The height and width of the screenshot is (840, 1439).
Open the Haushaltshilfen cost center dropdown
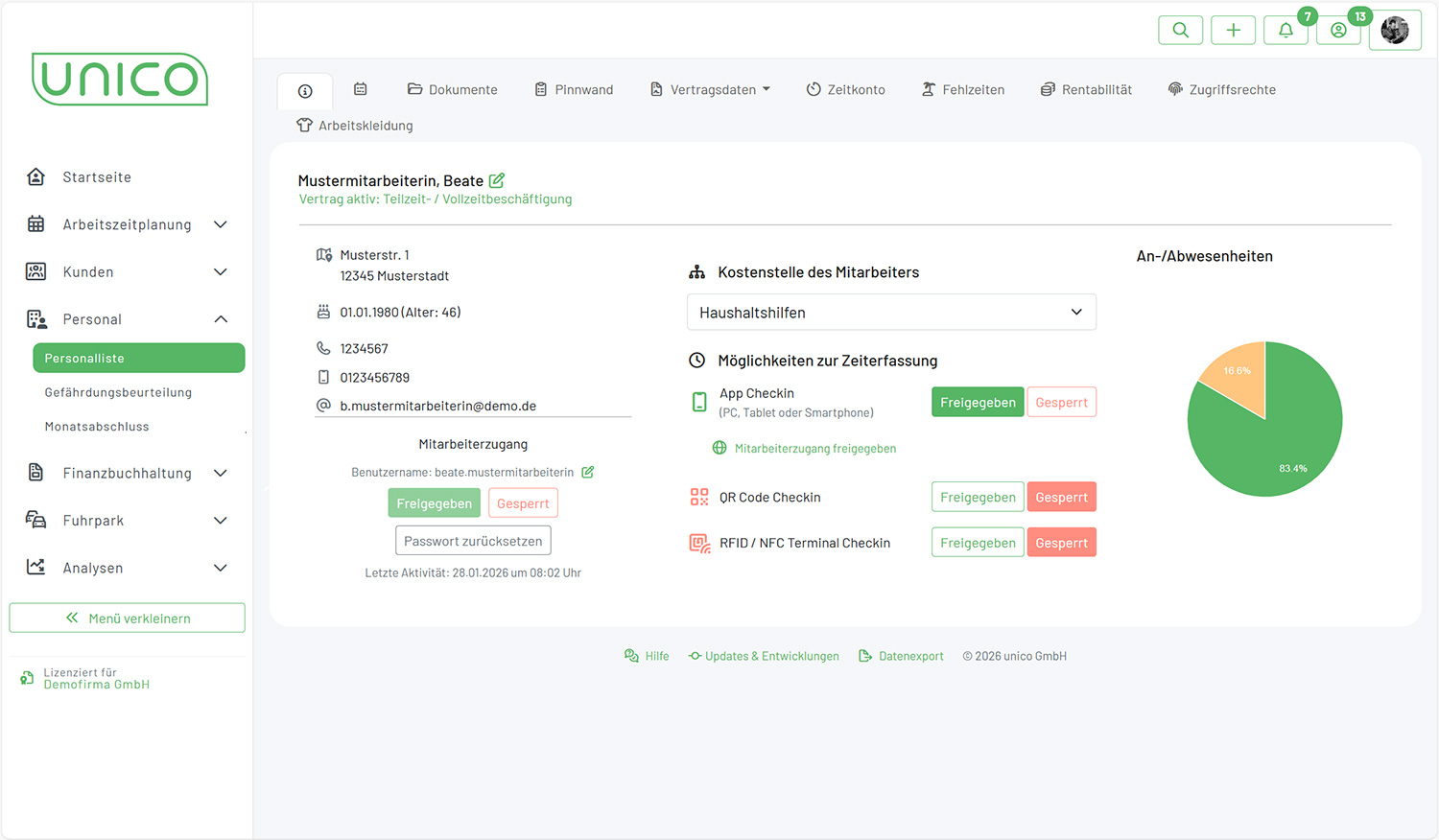pos(891,313)
